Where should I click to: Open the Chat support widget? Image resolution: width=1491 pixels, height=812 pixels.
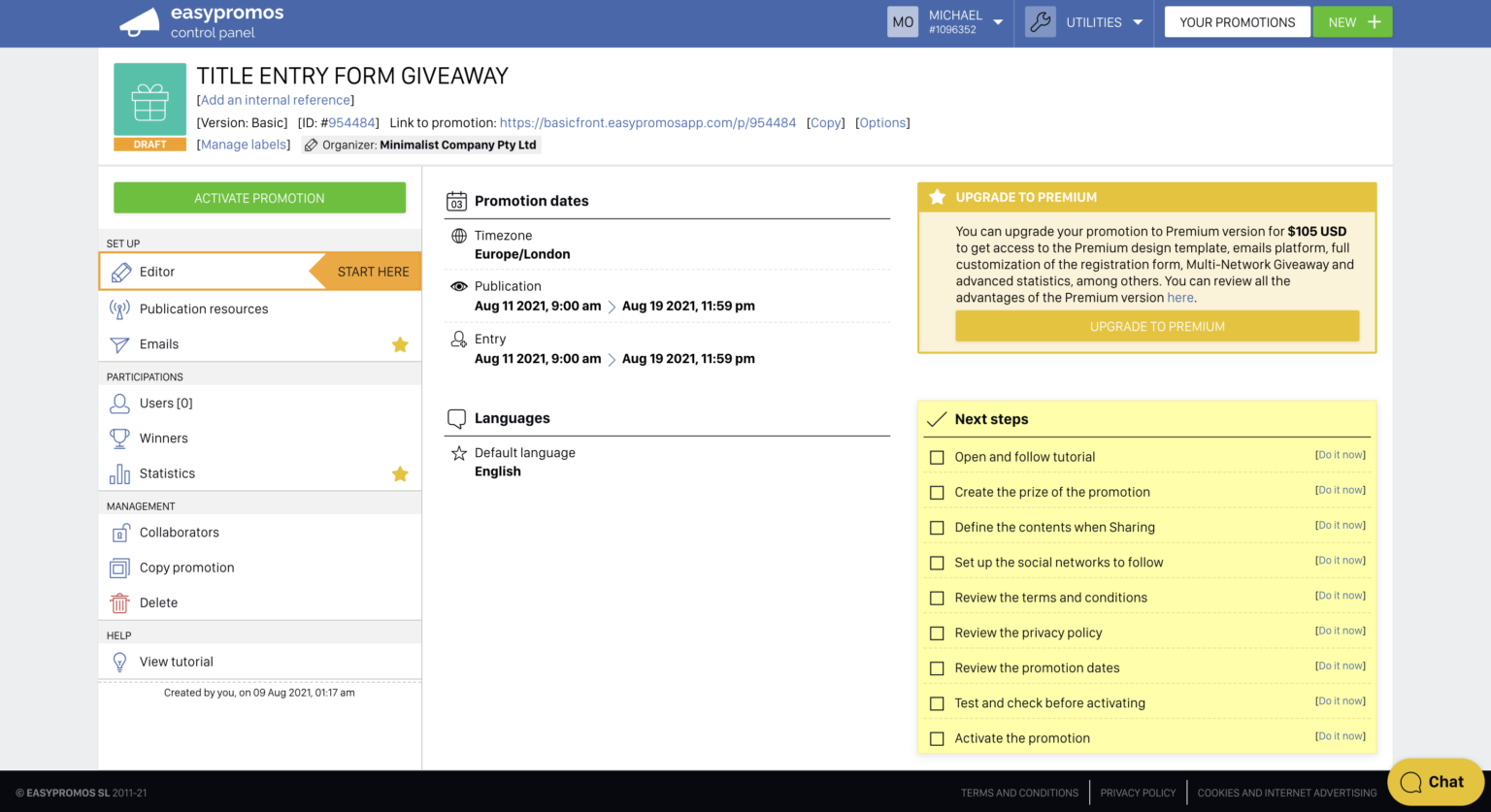pyautogui.click(x=1435, y=781)
